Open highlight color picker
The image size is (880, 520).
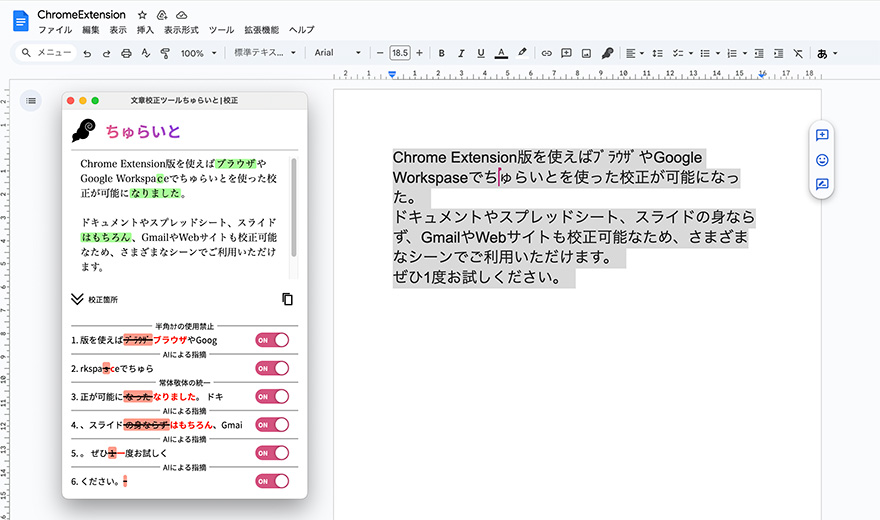(x=522, y=53)
